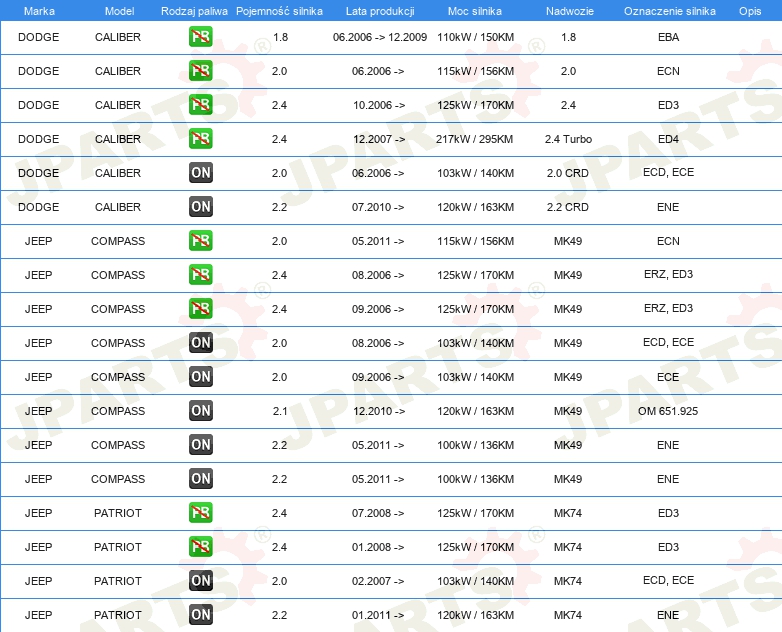782x632 pixels.
Task: Select the PB icon in the Compass ECN row
Action: 200,241
